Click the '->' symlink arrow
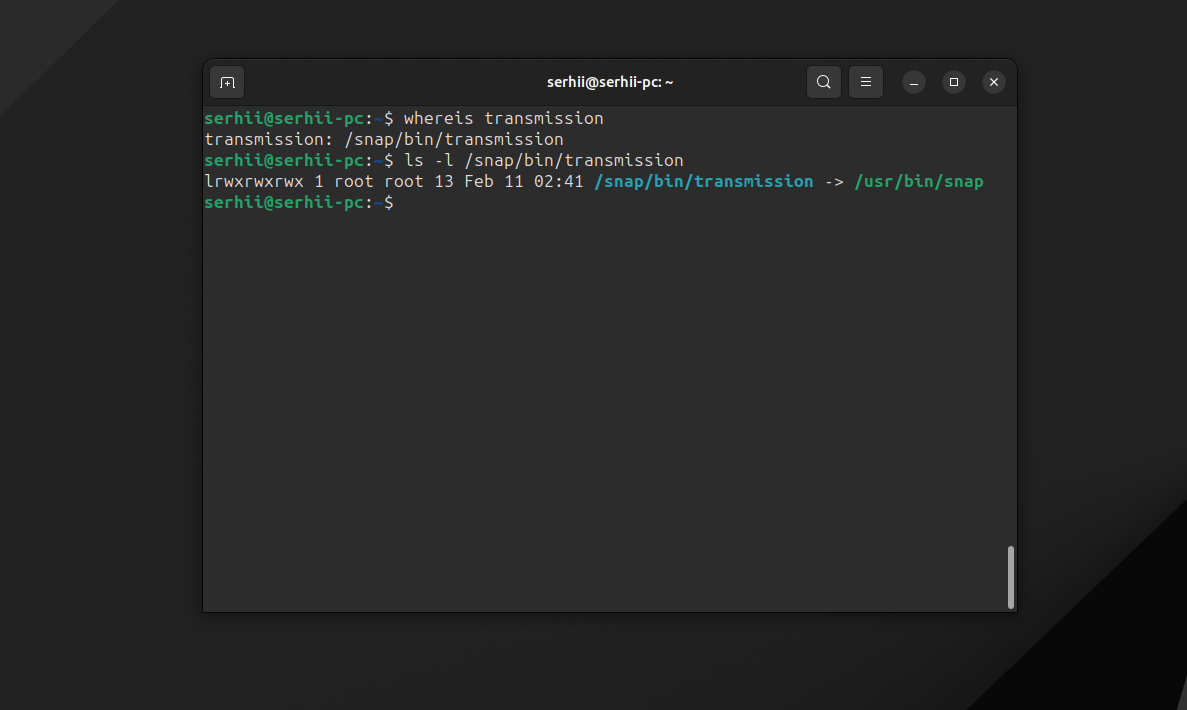 [x=833, y=182]
